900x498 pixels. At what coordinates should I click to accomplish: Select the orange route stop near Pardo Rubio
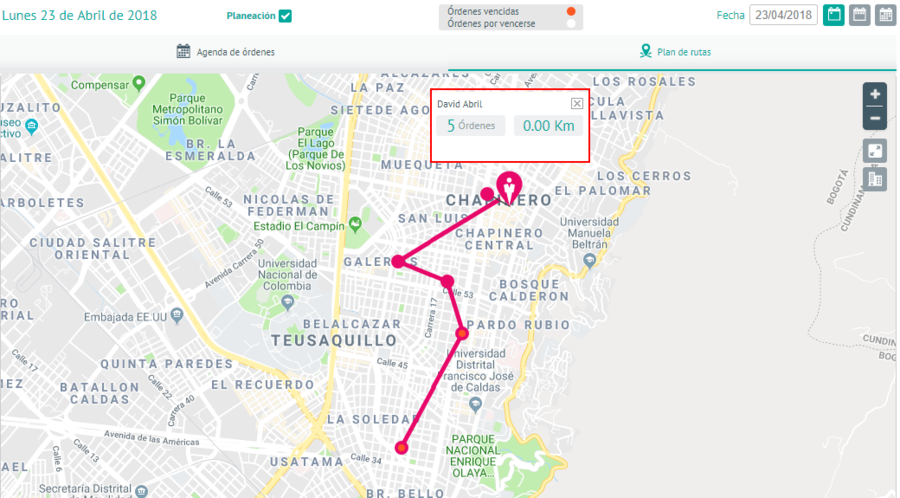462,333
